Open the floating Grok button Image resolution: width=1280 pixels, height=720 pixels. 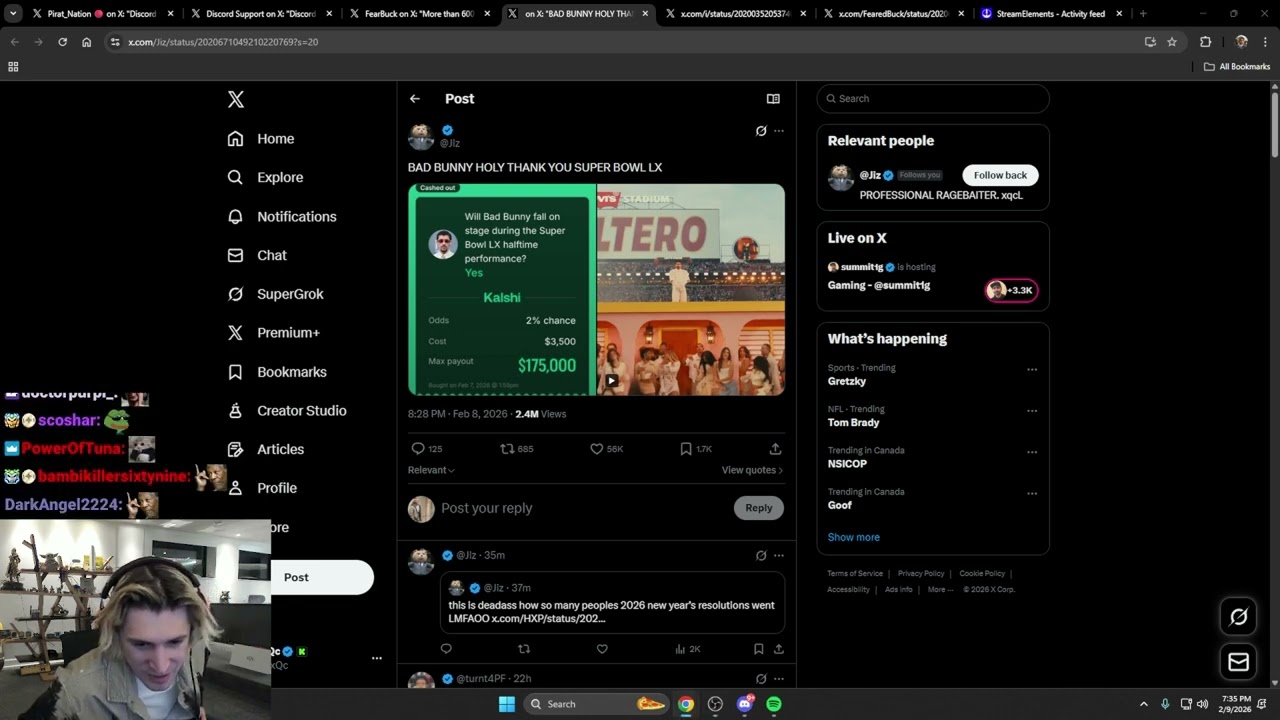pyautogui.click(x=1238, y=617)
